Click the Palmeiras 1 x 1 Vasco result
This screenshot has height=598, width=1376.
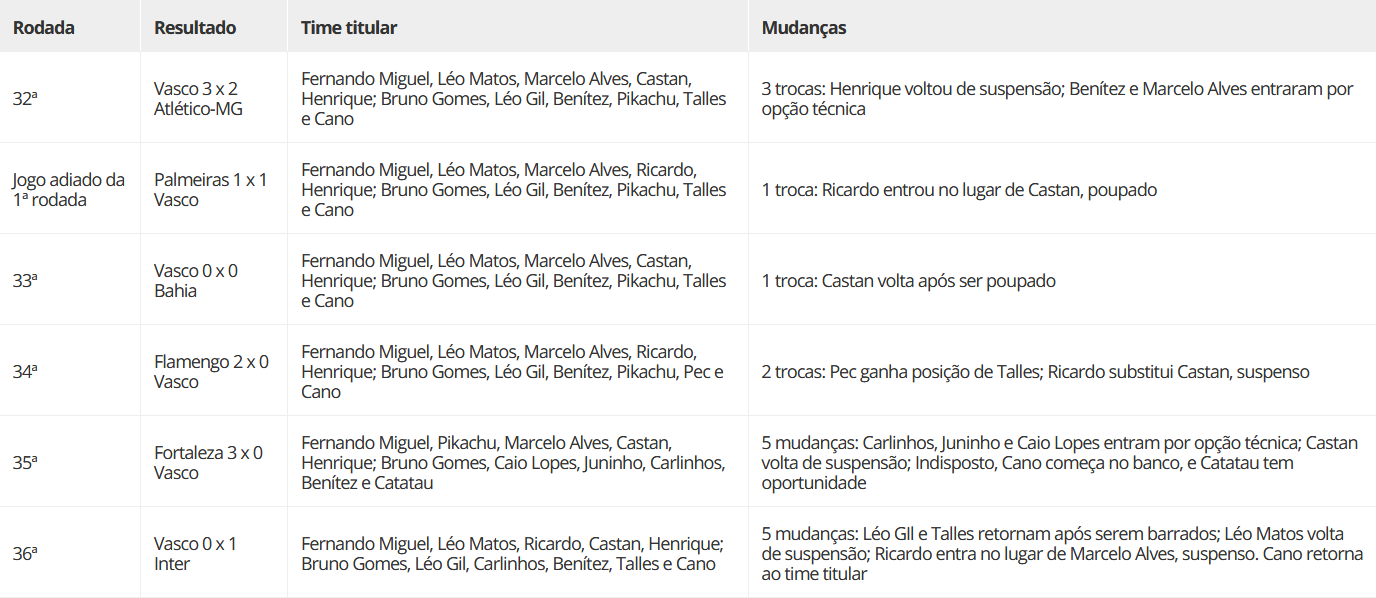210,190
